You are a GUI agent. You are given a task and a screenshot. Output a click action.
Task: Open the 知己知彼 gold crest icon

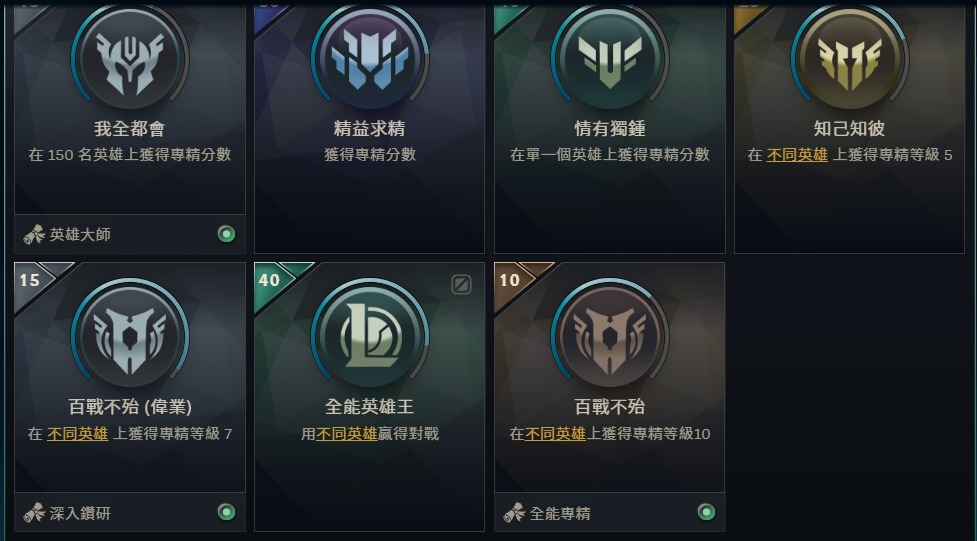(849, 59)
